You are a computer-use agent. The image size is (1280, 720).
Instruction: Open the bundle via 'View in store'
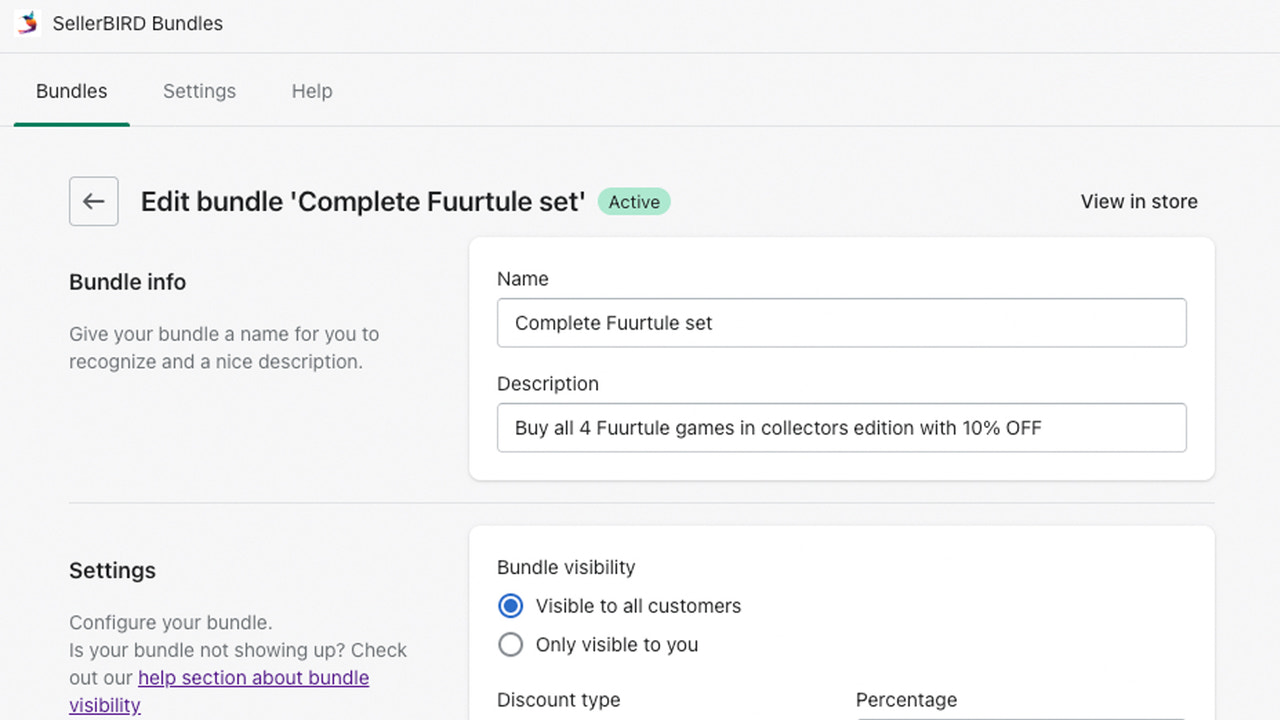[x=1139, y=201]
